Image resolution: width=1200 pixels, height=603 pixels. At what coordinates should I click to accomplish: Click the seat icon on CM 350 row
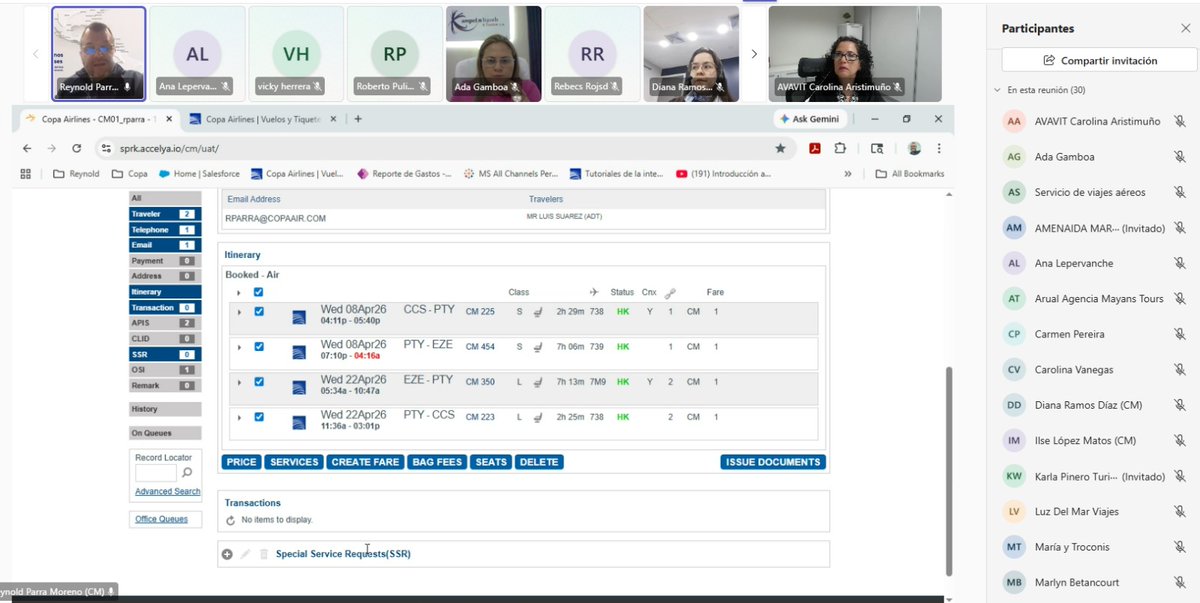tap(537, 382)
